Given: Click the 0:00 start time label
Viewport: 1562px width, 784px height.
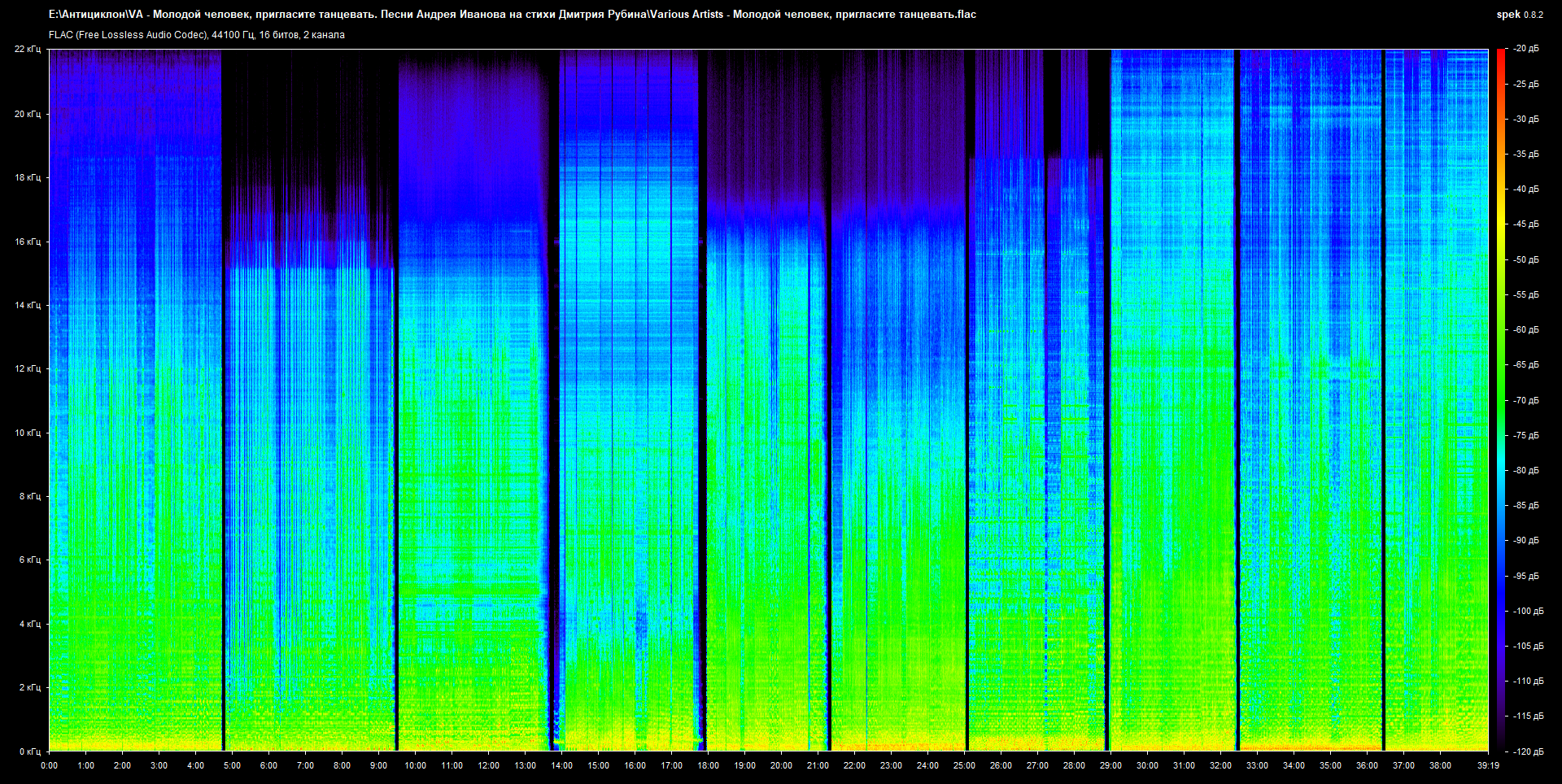Looking at the screenshot, I should [49, 765].
